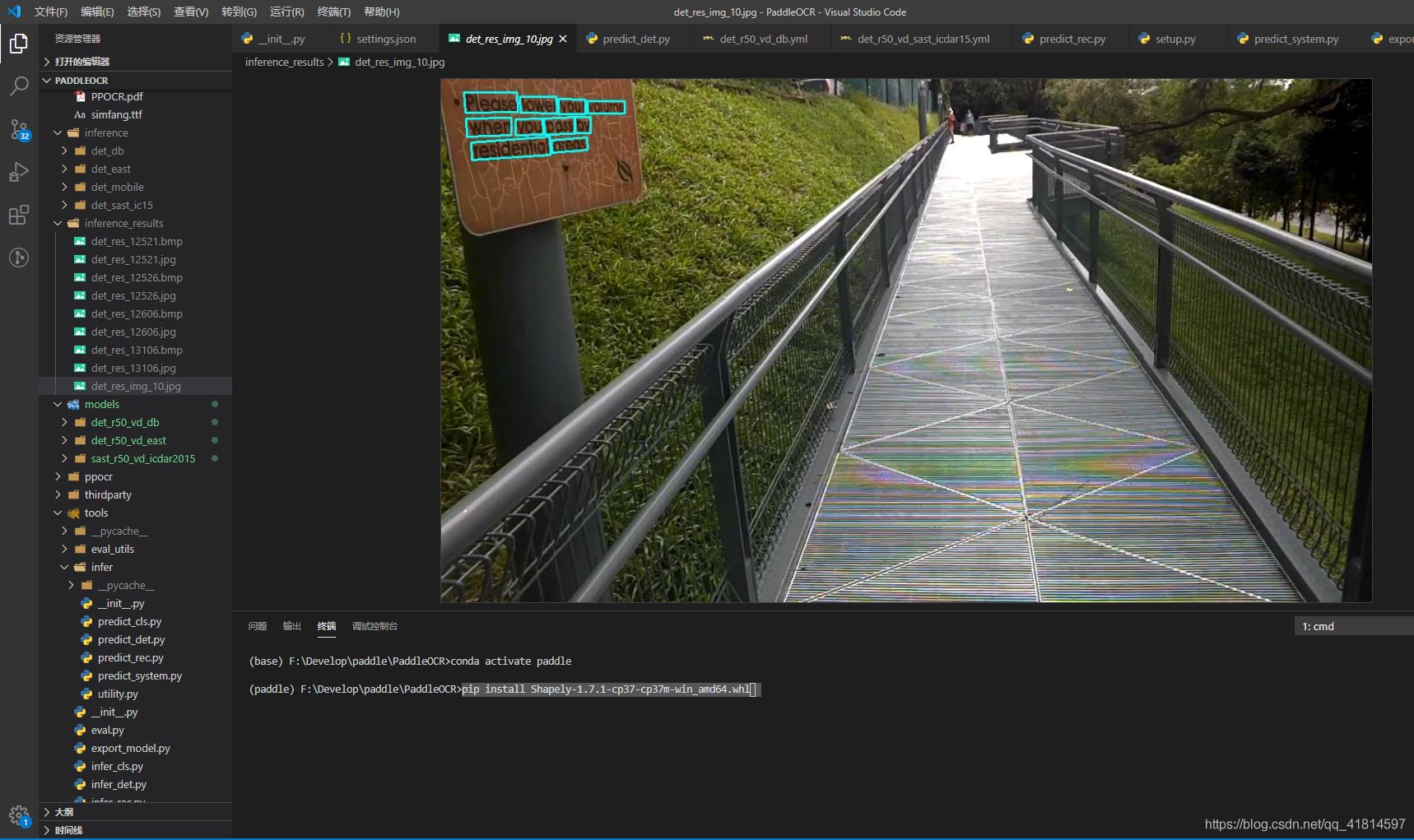Expand the ppocr folder
This screenshot has width=1414, height=840.
click(x=58, y=476)
